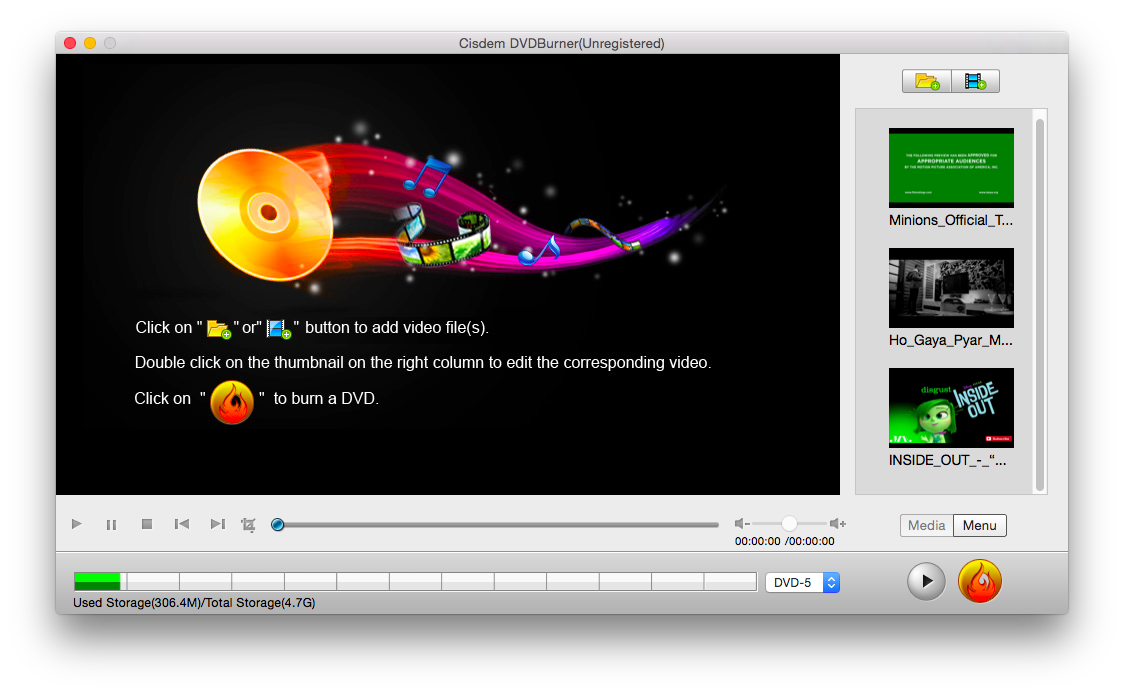Stop the video with stop icon
This screenshot has width=1124, height=694.
pyautogui.click(x=146, y=524)
